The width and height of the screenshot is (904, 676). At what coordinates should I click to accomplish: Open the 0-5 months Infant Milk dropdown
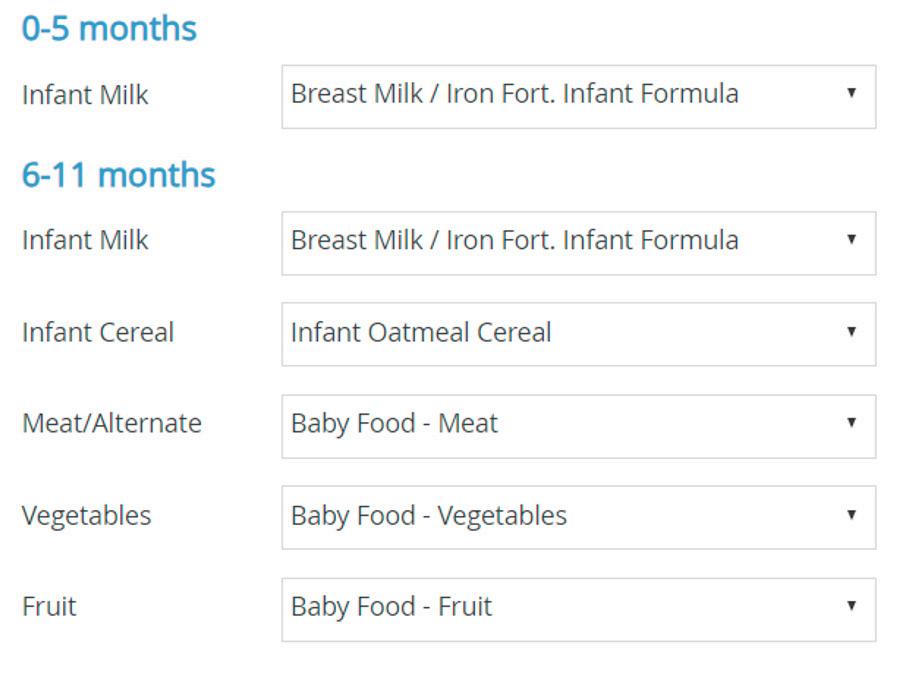(x=578, y=96)
